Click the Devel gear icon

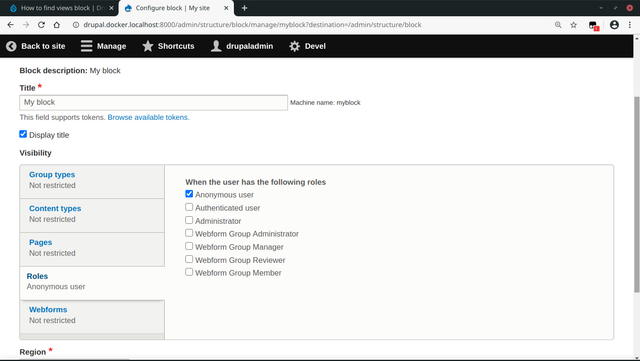pos(294,46)
